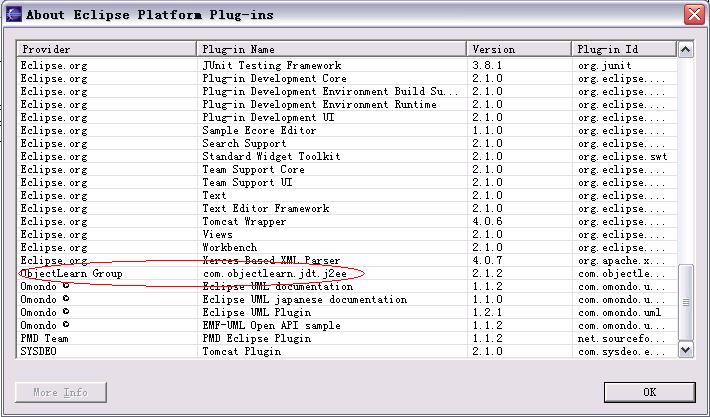The image size is (710, 417).
Task: Select the JUnit Testing Framework row
Action: click(347, 65)
